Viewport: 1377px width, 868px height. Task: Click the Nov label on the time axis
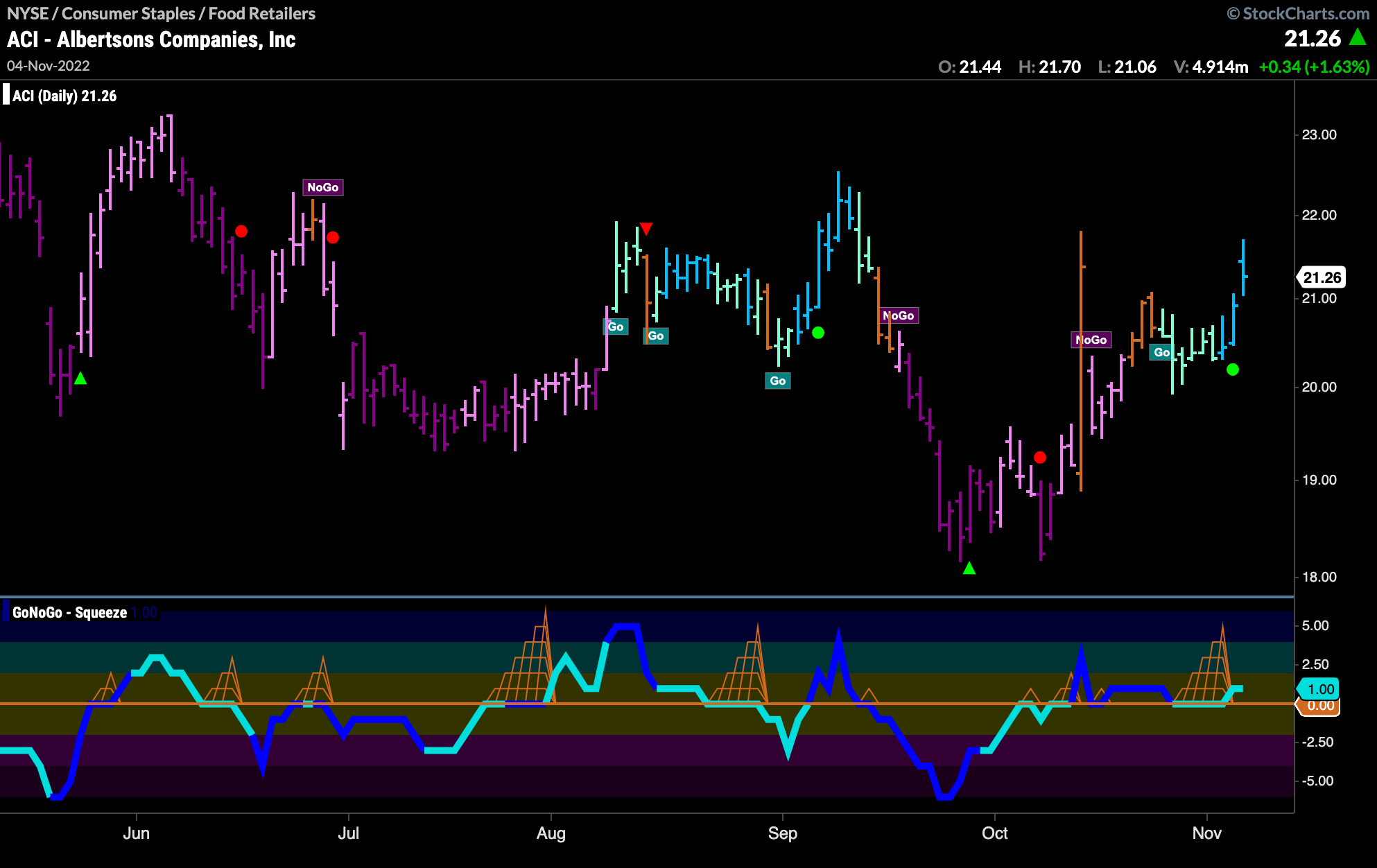click(x=1207, y=833)
